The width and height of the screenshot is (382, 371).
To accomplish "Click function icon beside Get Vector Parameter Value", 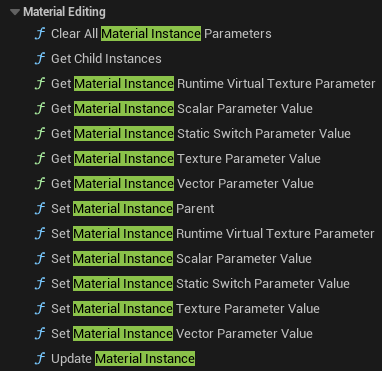I will click(x=40, y=184).
